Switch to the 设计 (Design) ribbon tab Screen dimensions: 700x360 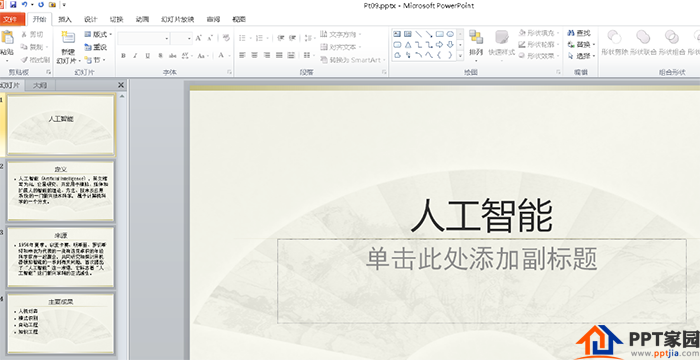pyautogui.click(x=91, y=19)
